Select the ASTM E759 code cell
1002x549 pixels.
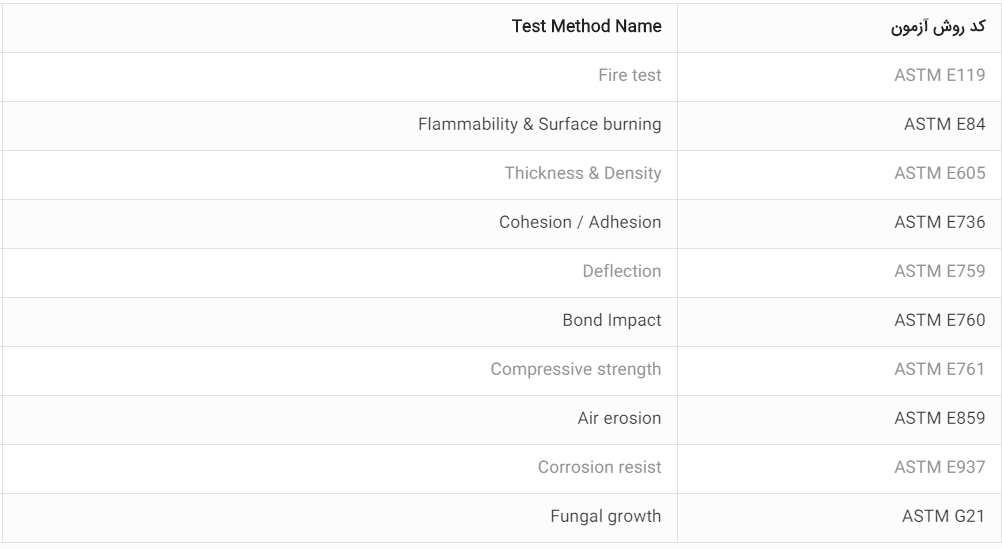coord(939,272)
